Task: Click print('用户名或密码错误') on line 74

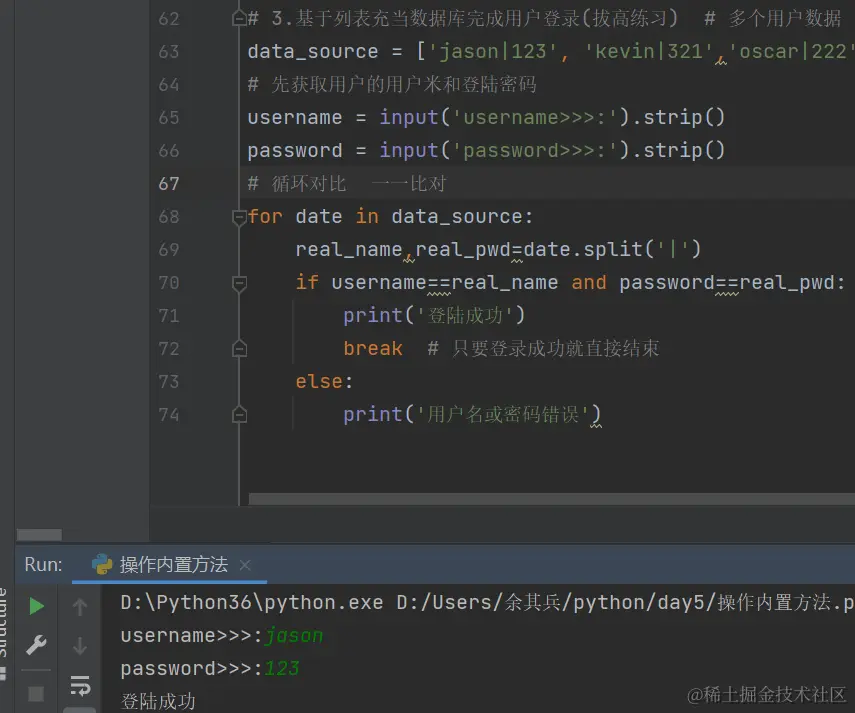Action: click(x=472, y=415)
